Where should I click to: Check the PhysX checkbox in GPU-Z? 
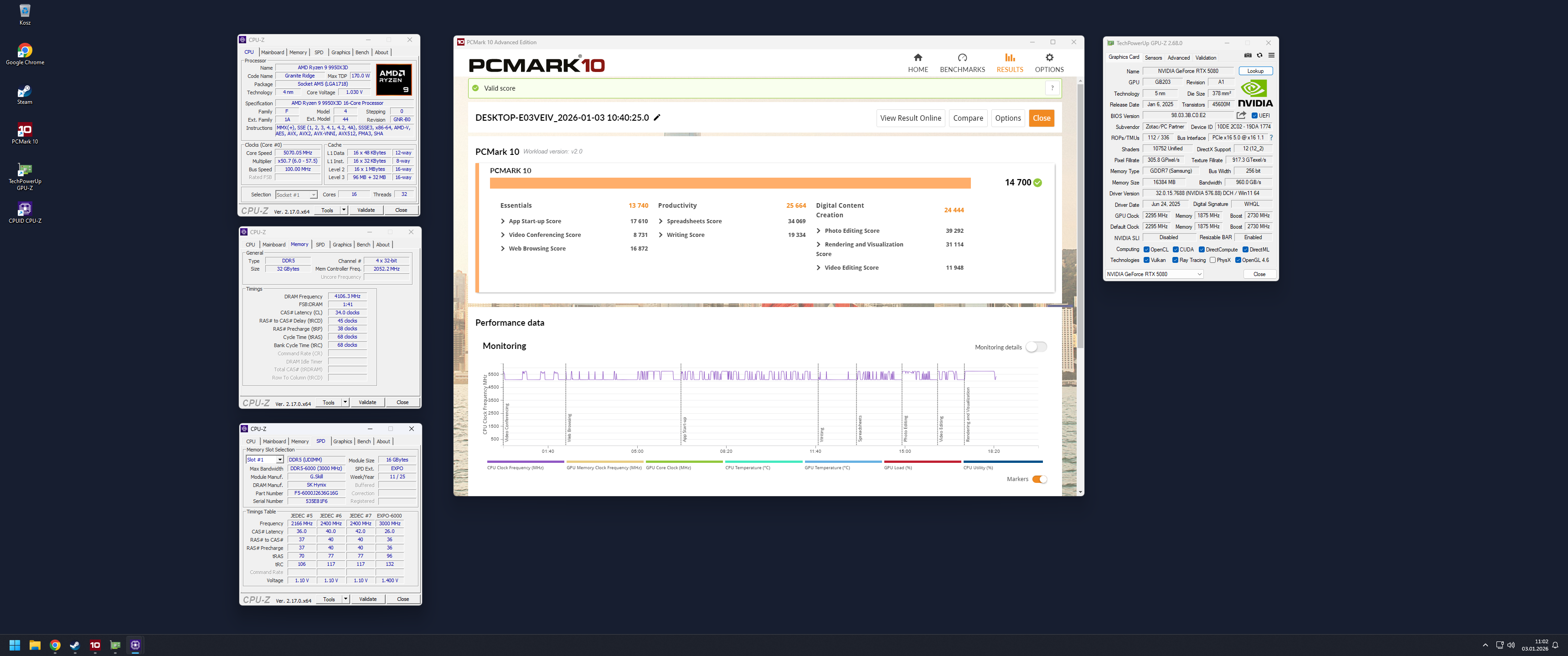(1212, 260)
